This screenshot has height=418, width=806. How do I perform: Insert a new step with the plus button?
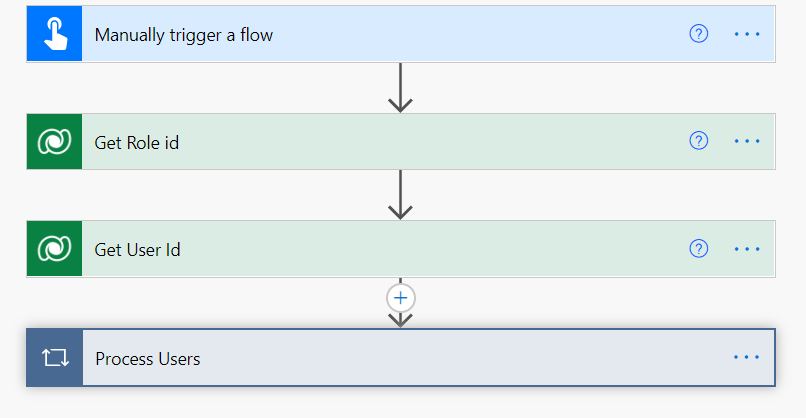tap(400, 298)
